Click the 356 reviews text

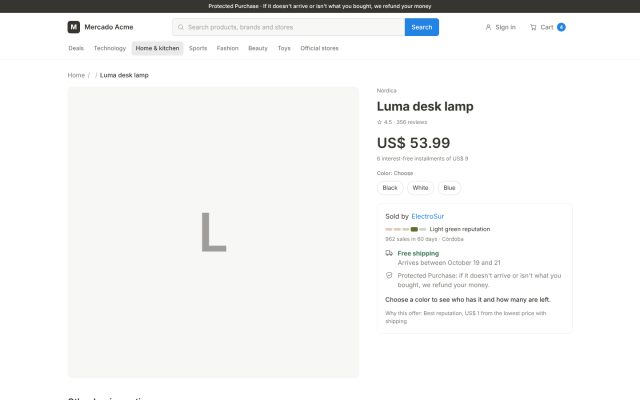click(x=411, y=122)
